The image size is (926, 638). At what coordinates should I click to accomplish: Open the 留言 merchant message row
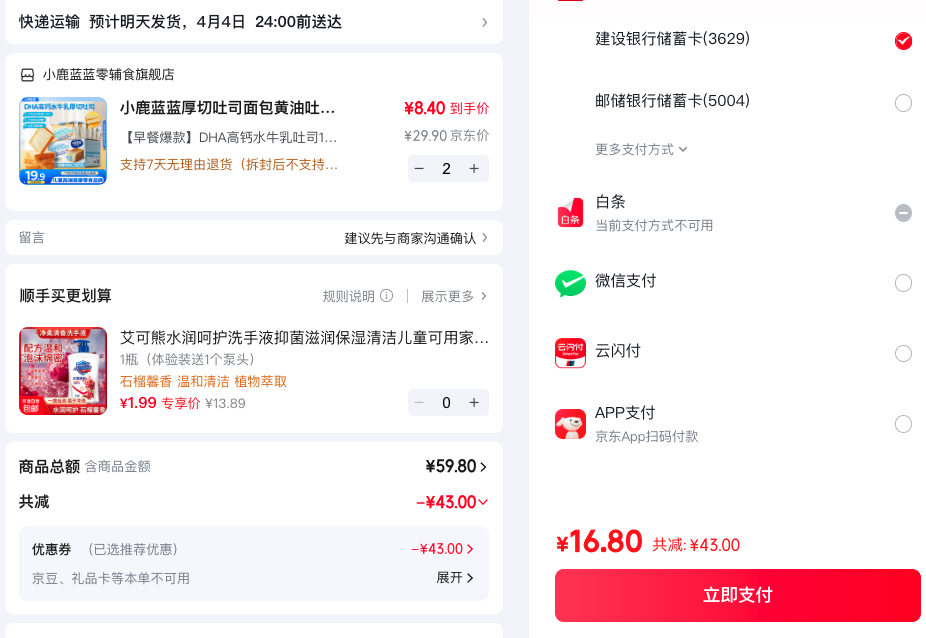tap(254, 237)
